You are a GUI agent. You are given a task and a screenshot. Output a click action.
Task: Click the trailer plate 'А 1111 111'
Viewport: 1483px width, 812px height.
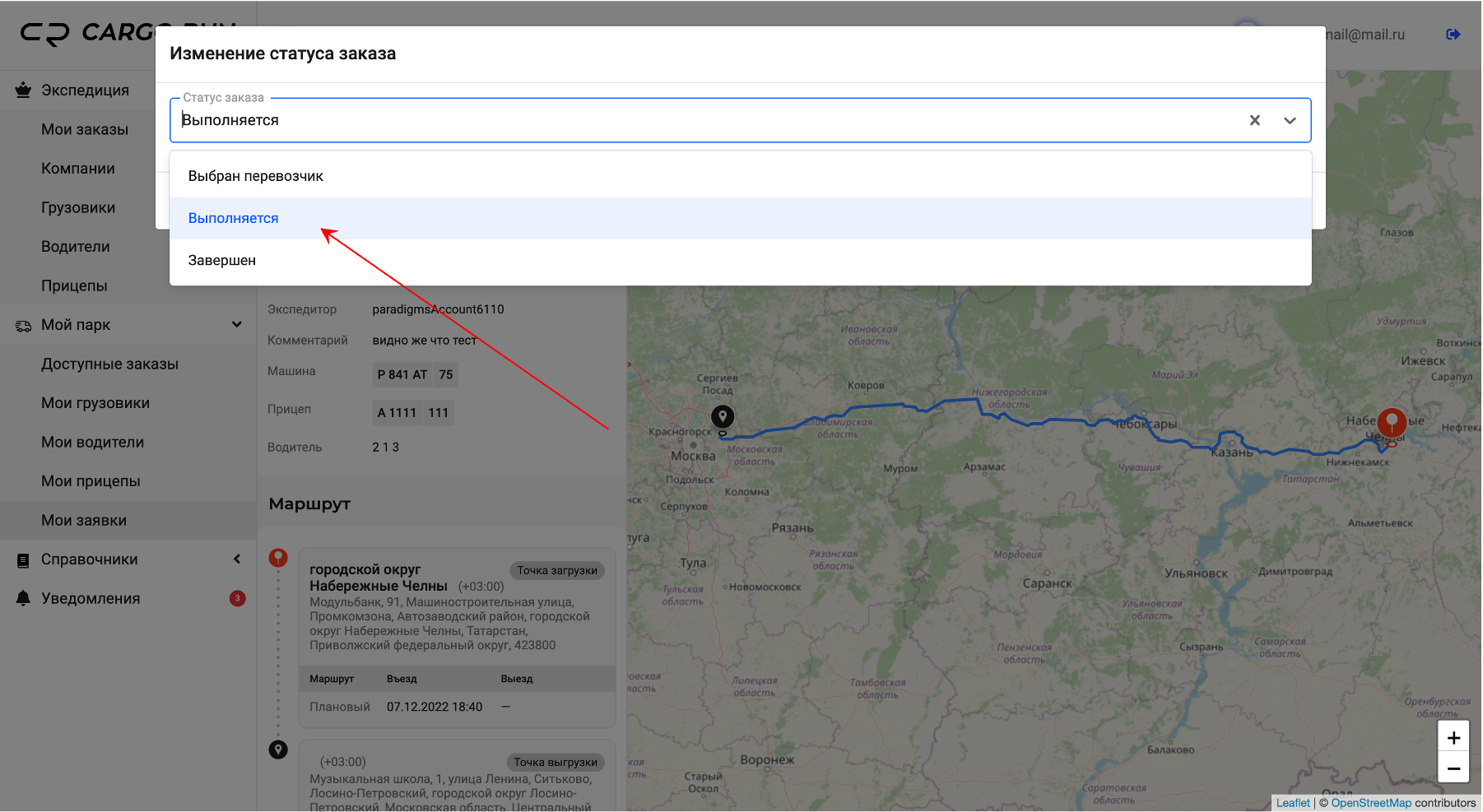pyautogui.click(x=412, y=412)
